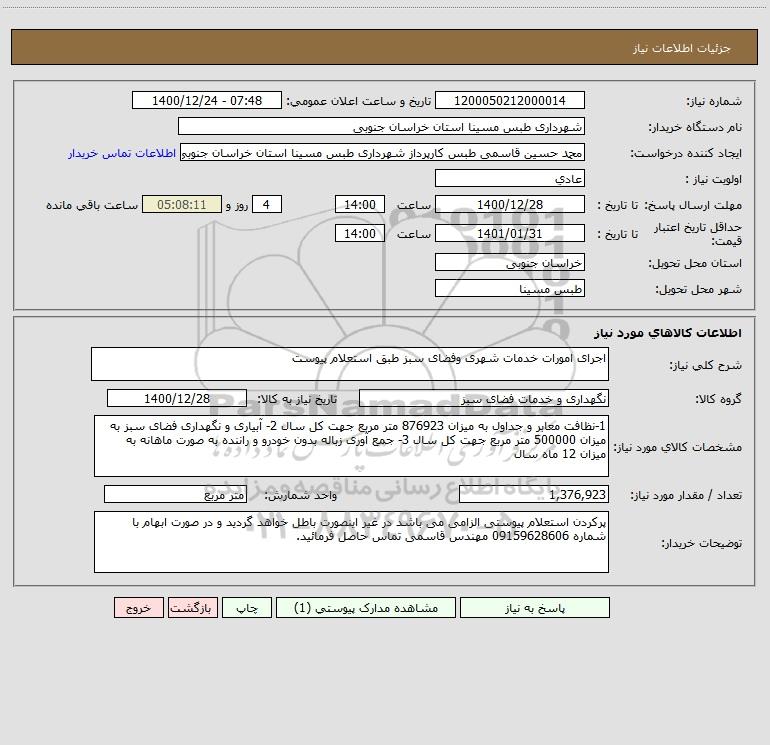Click label مشخصات کالای مورد نیاز
Image resolution: width=770 pixels, height=745 pixels.
coord(678,447)
